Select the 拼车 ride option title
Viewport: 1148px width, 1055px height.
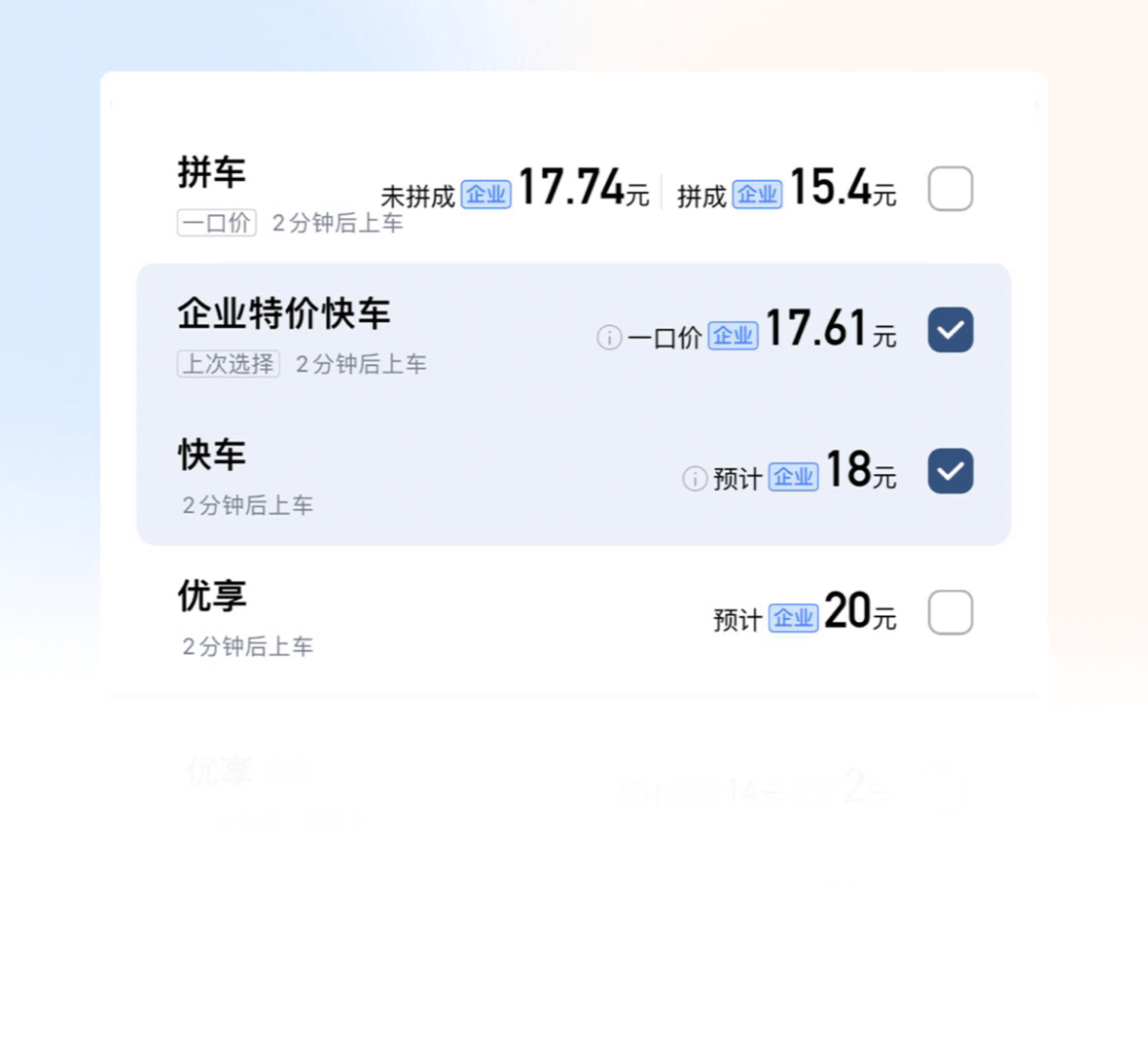coord(211,173)
